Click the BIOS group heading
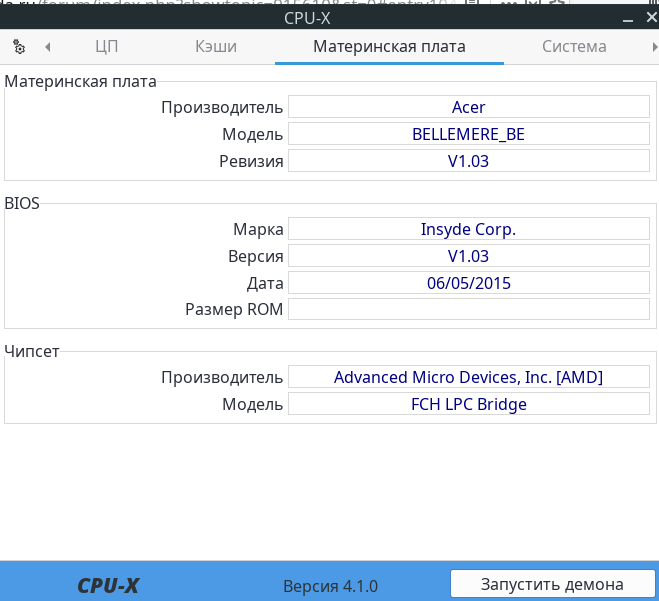 click(22, 203)
